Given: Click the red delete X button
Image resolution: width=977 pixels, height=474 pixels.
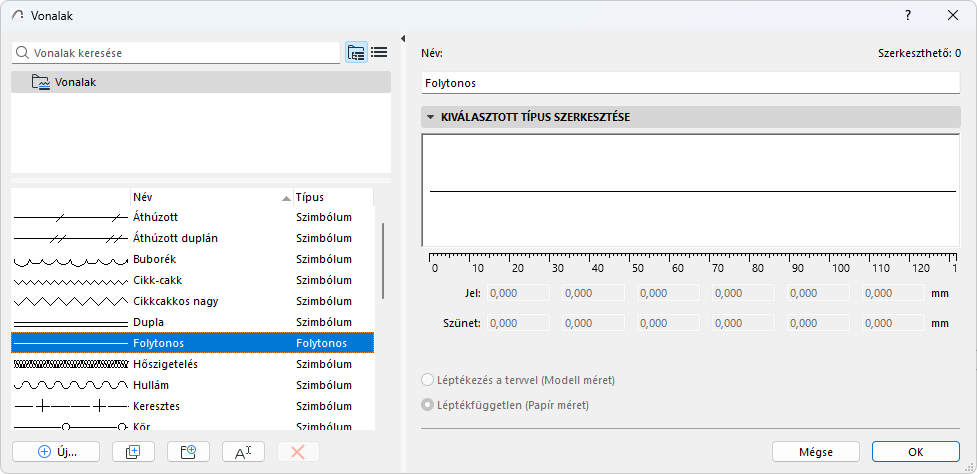Looking at the screenshot, I should tap(298, 452).
